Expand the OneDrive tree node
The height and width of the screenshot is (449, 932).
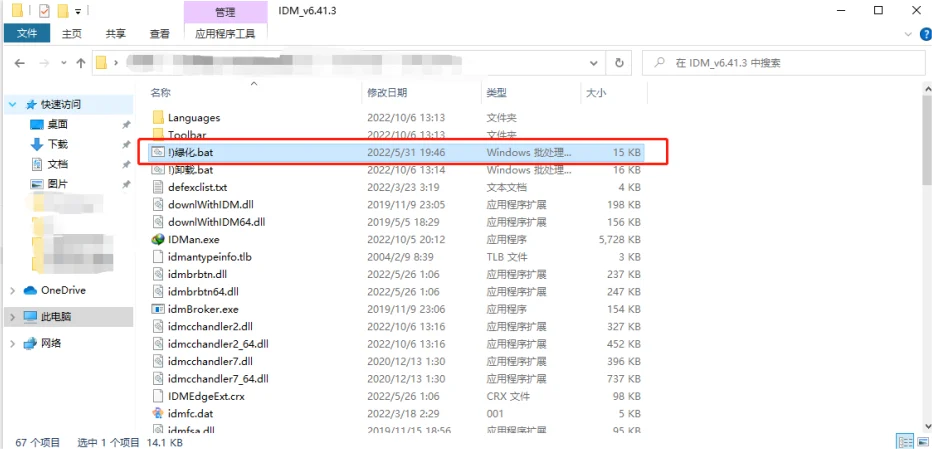coord(12,291)
